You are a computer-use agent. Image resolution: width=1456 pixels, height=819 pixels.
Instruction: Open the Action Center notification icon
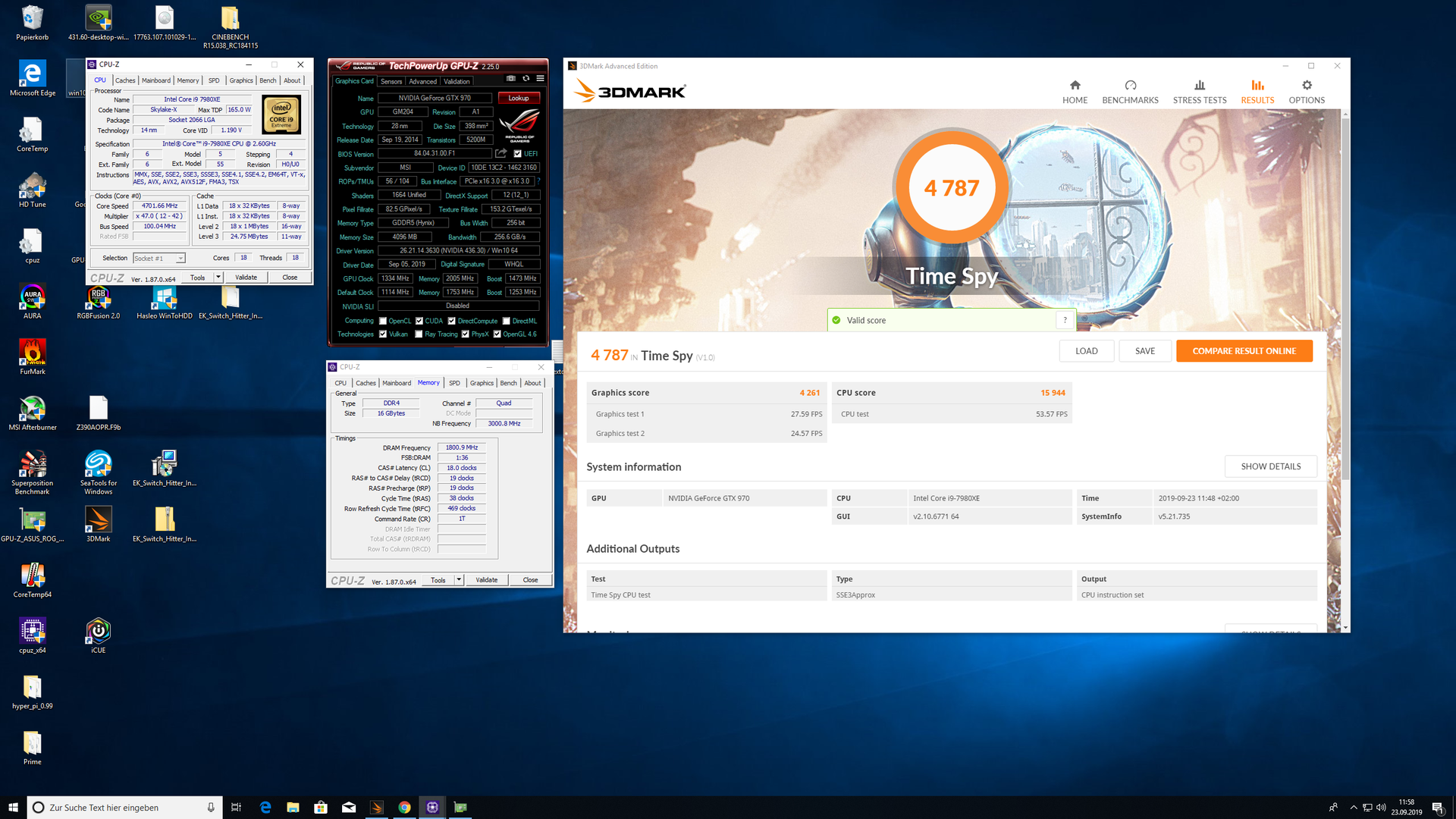[x=1438, y=808]
